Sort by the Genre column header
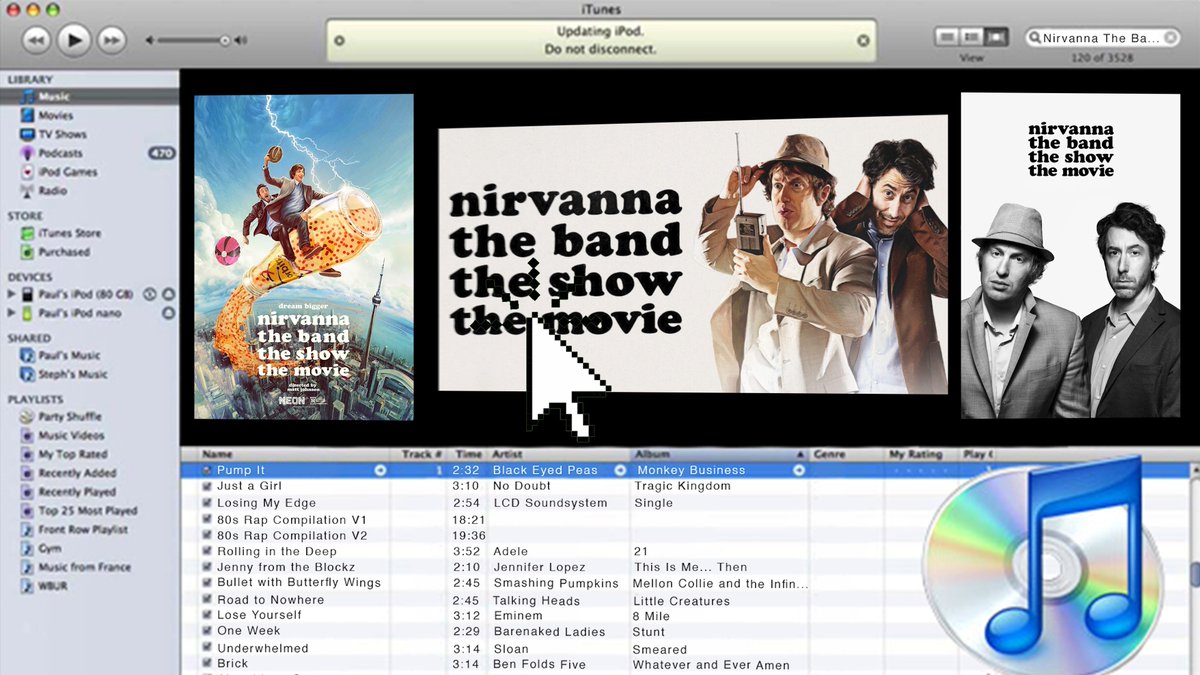Screen dimensions: 1200x675 [x=847, y=454]
